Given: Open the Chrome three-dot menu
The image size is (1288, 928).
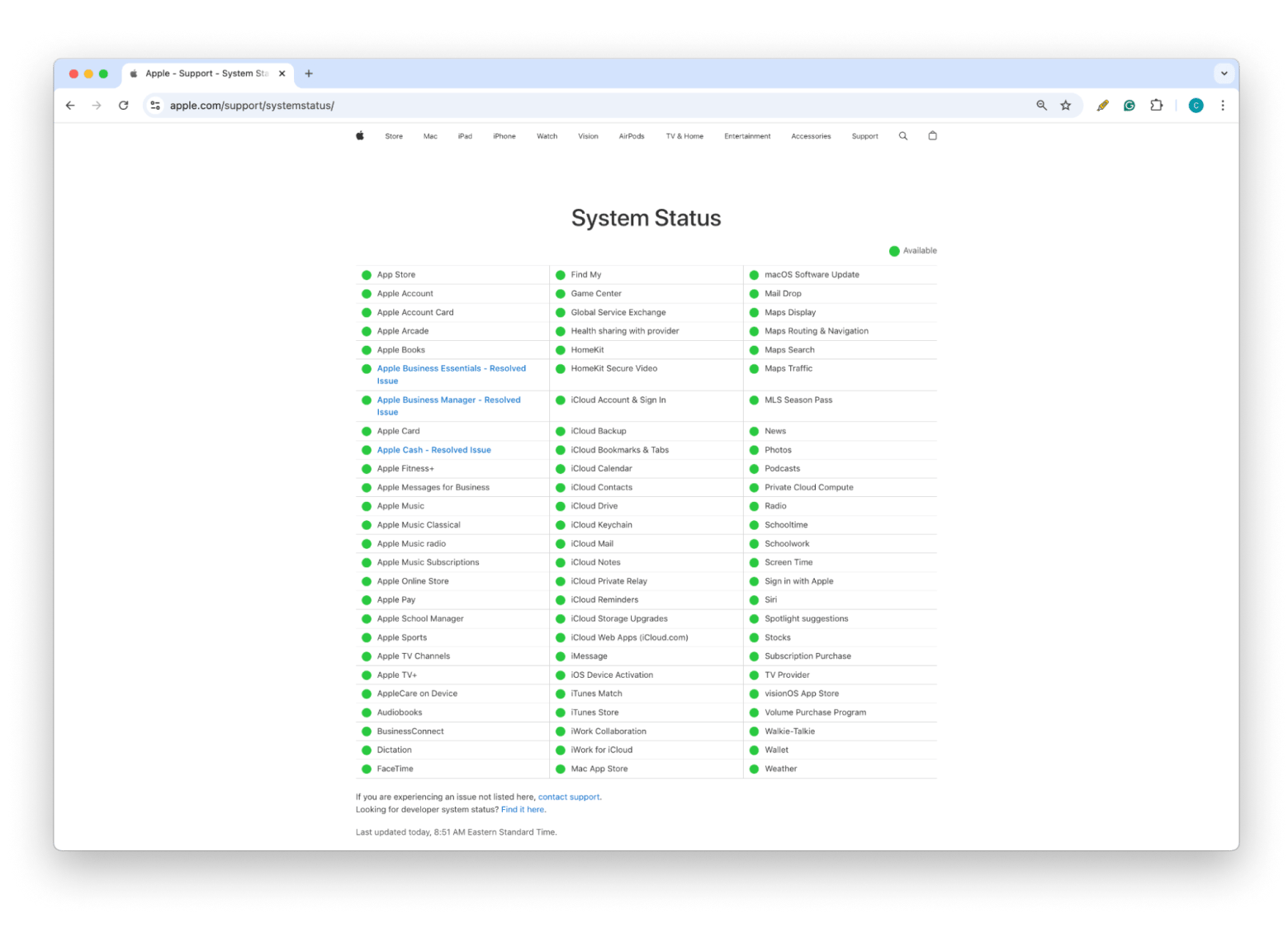Looking at the screenshot, I should point(1223,106).
